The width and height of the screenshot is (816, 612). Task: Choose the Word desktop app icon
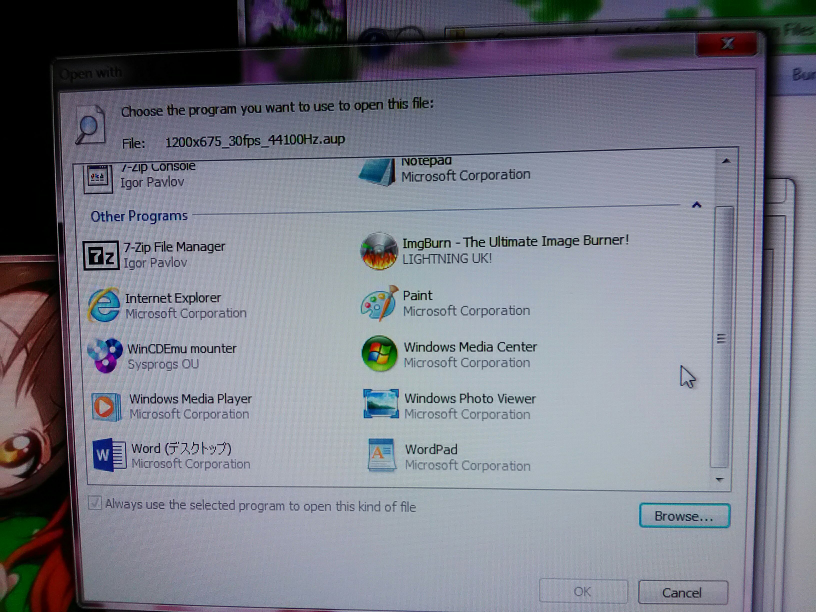(109, 455)
